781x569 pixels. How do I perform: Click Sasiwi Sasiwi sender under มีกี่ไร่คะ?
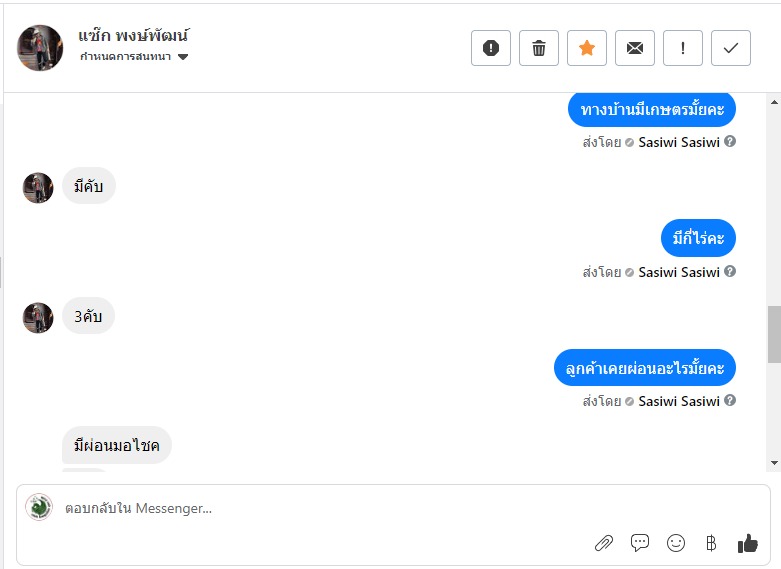tap(679, 272)
